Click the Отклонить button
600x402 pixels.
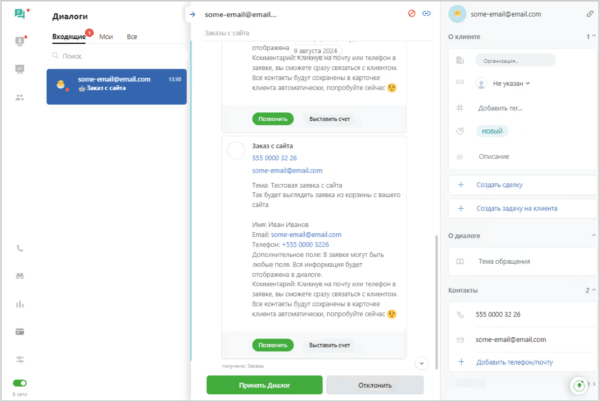[375, 385]
